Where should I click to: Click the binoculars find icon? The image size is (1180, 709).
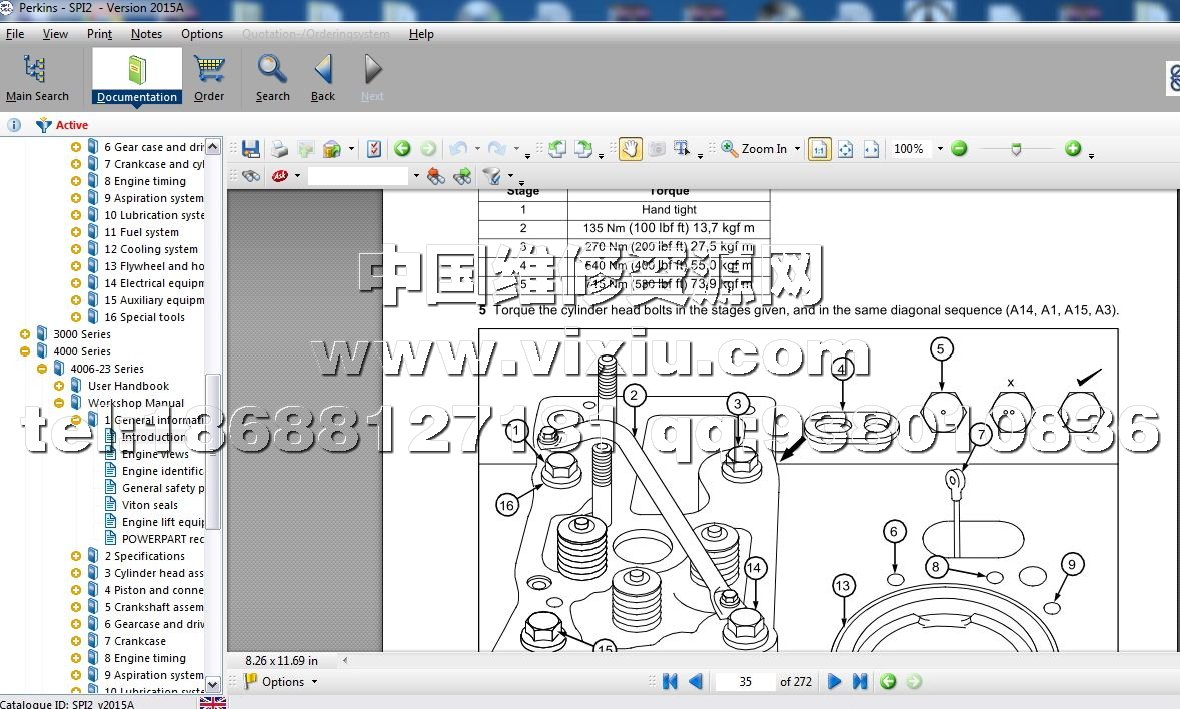(x=250, y=176)
